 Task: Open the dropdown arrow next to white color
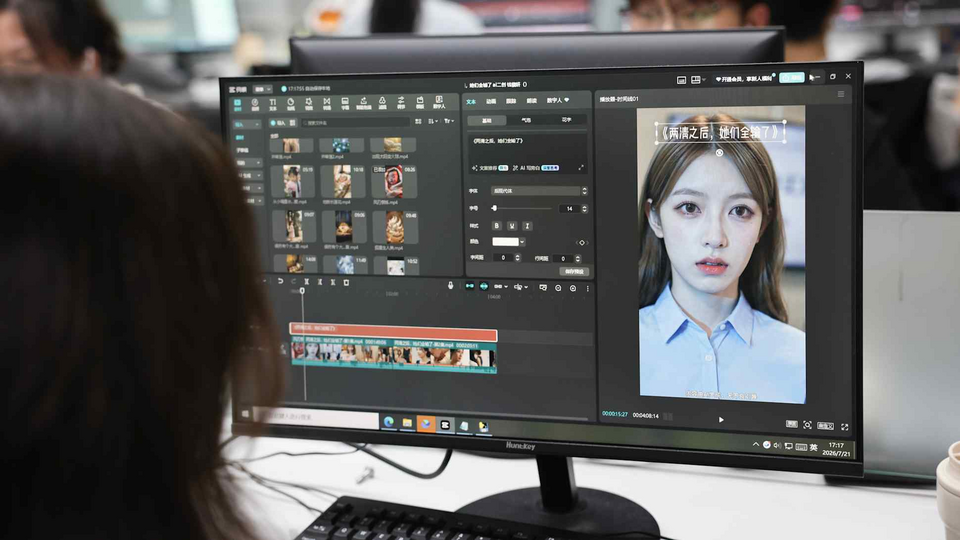tap(522, 242)
